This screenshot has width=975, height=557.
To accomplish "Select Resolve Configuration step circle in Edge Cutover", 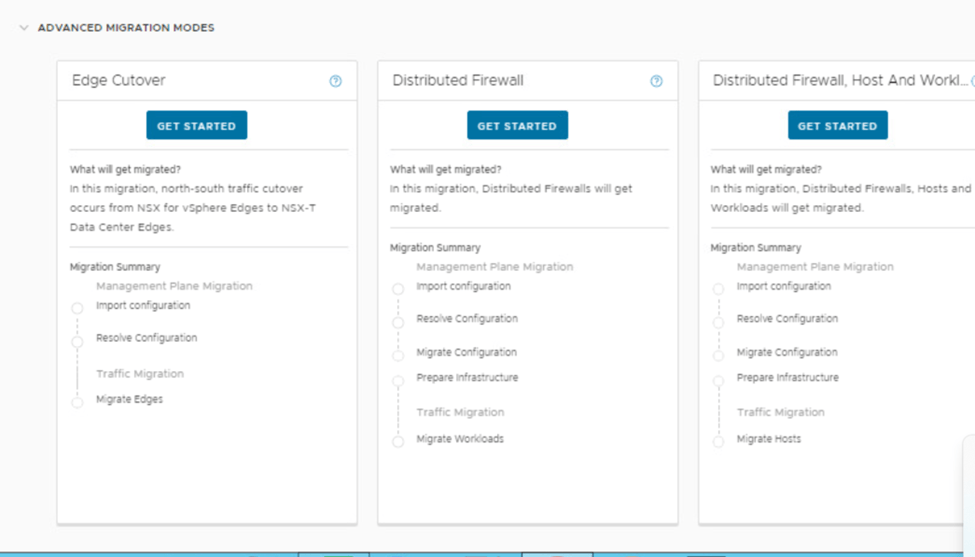I will [77, 342].
